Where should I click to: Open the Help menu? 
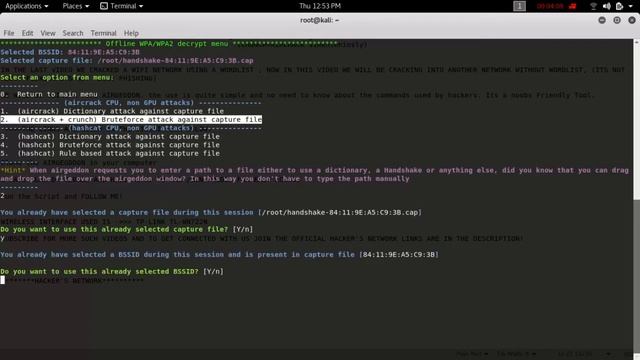[x=131, y=33]
